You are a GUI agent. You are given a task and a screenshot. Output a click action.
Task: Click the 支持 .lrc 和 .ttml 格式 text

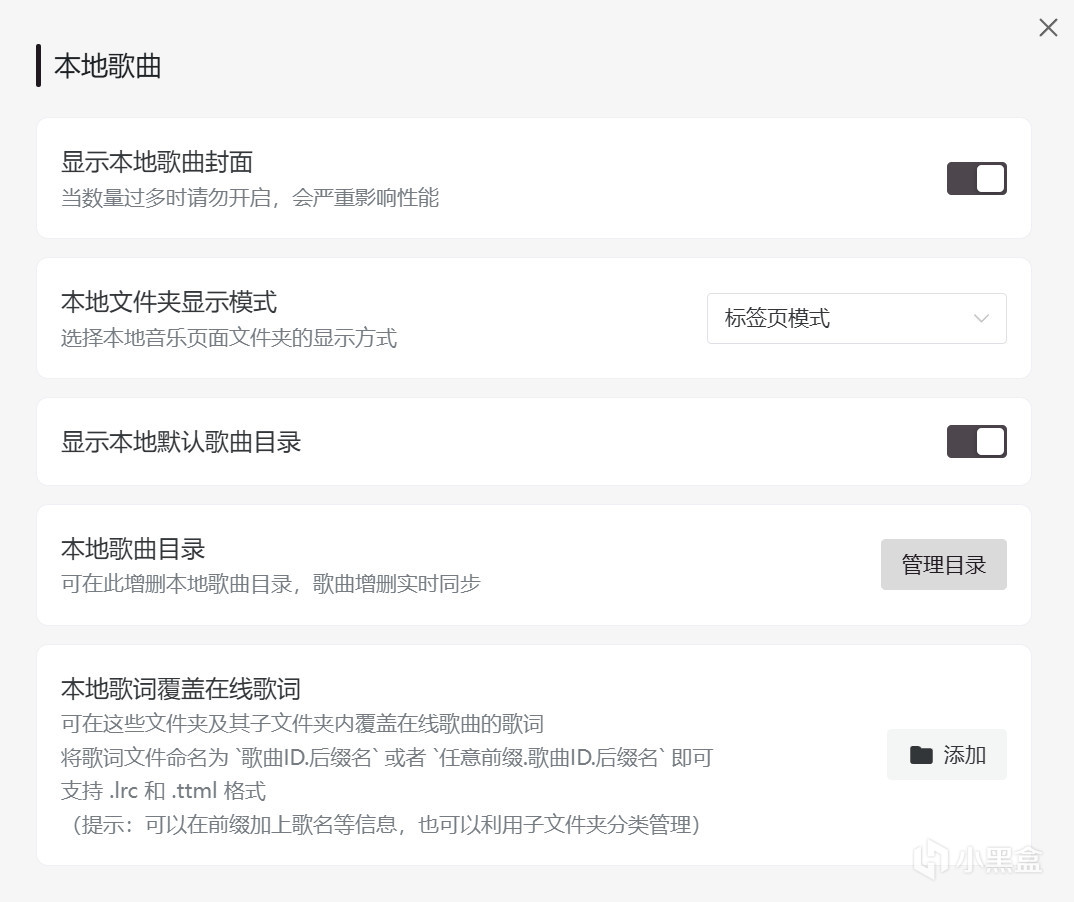pos(163,791)
